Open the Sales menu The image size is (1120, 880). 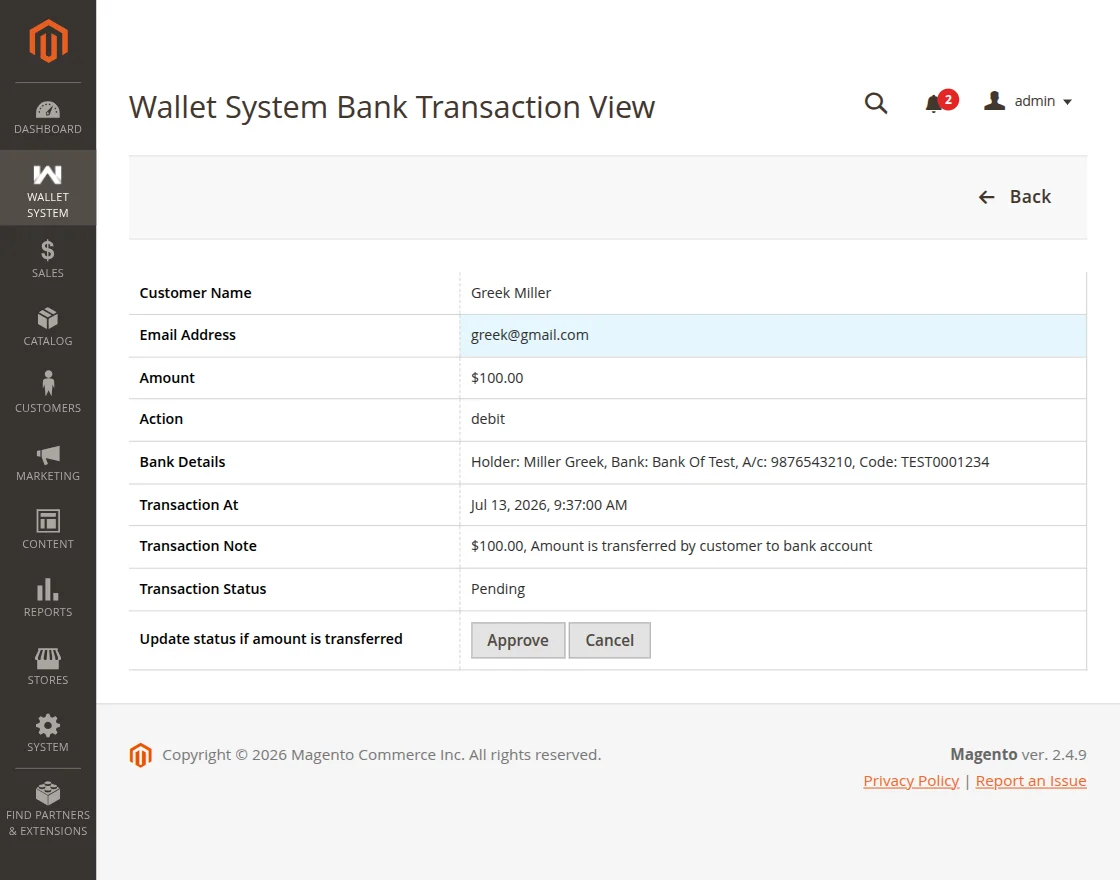[x=48, y=259]
